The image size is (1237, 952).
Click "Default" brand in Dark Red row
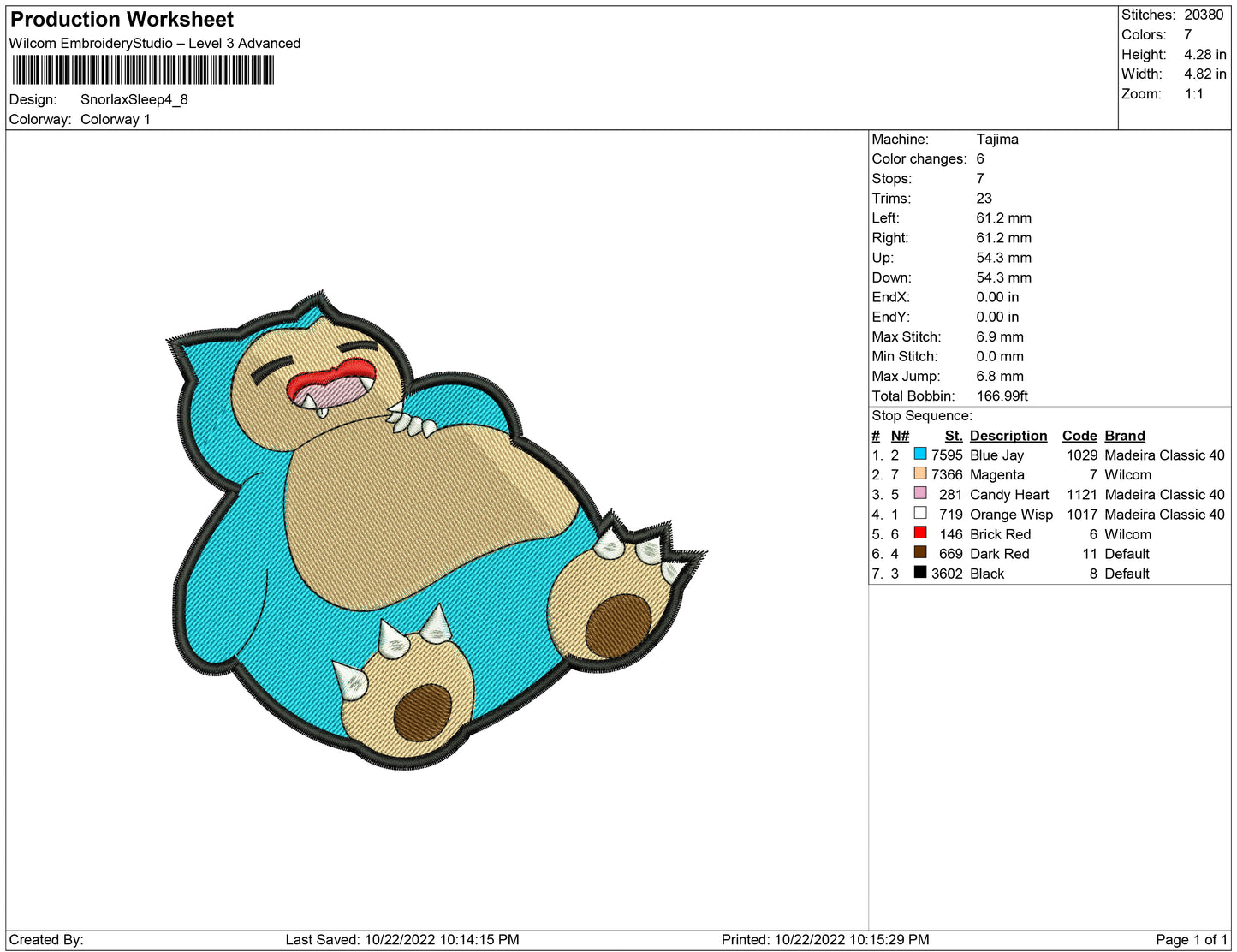click(1127, 554)
